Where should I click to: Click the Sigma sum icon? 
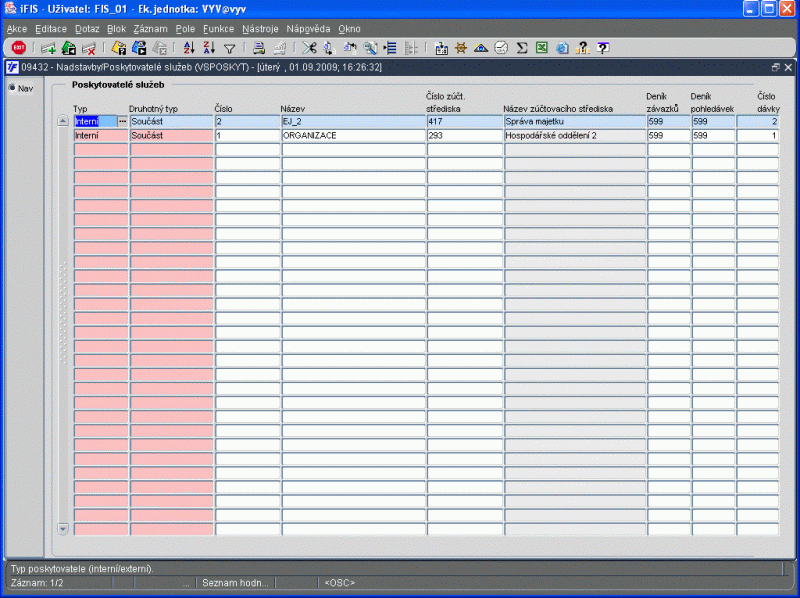(x=521, y=48)
